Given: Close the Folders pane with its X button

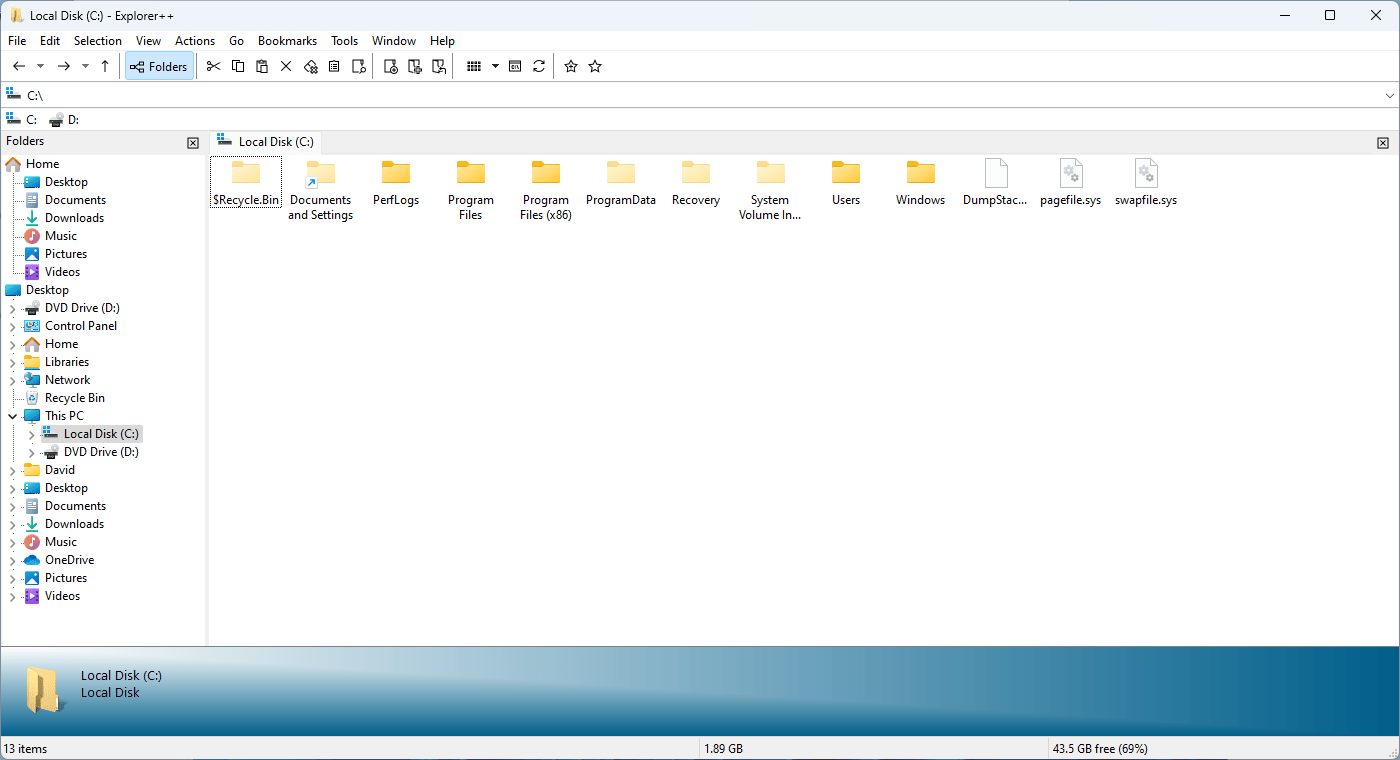Looking at the screenshot, I should pos(192,142).
